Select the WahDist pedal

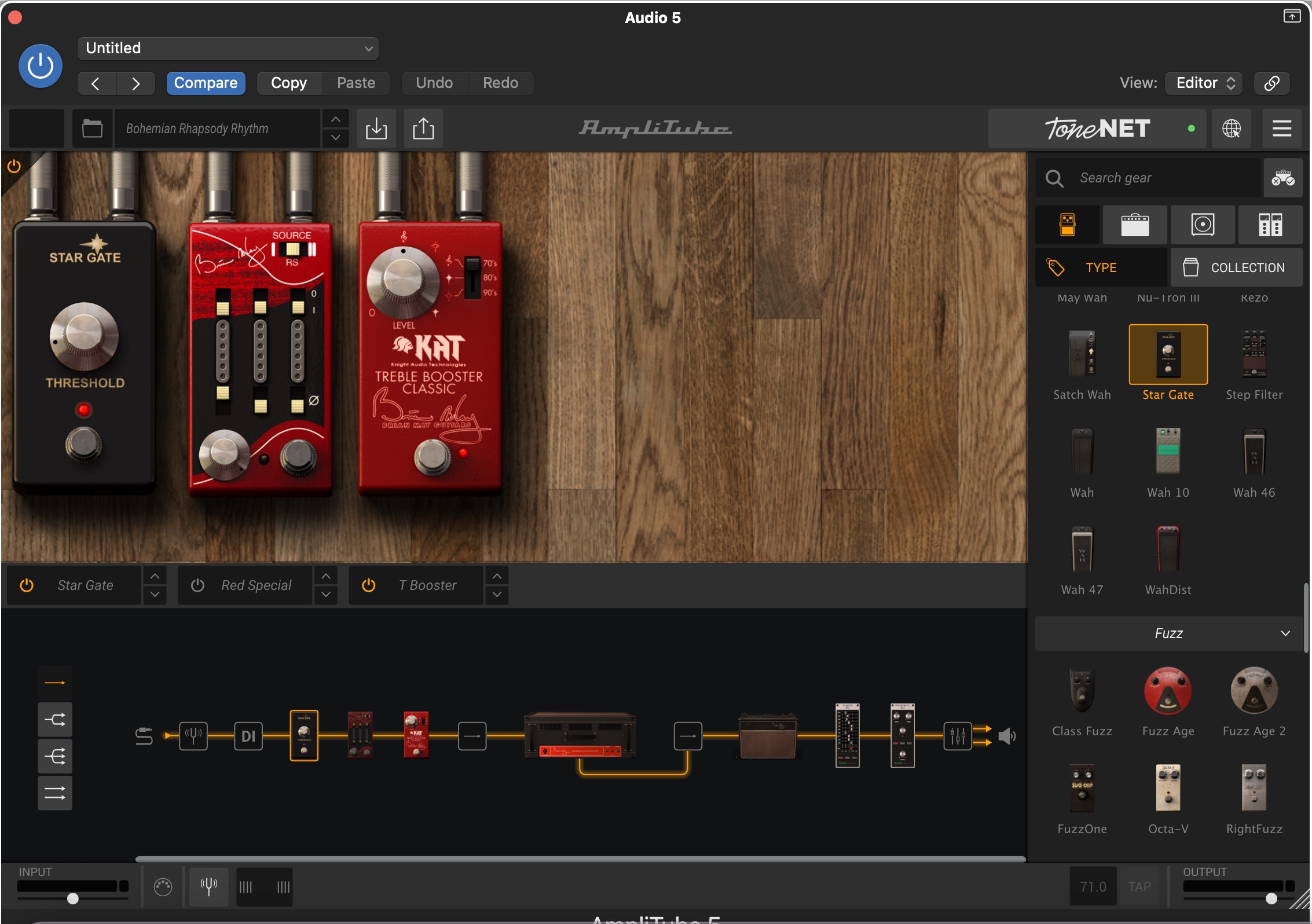click(1168, 560)
